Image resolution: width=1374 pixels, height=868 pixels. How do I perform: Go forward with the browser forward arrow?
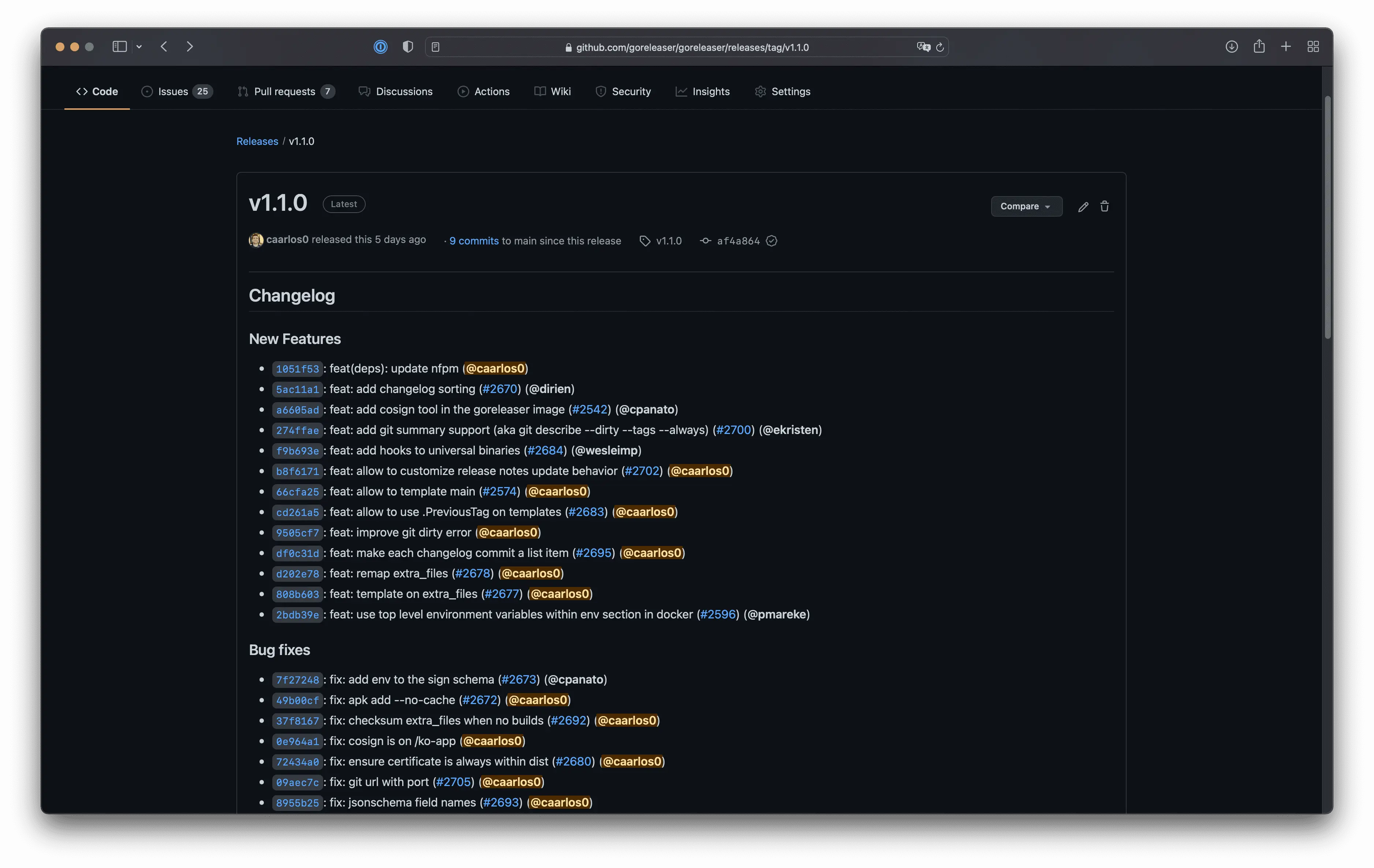pyautogui.click(x=190, y=47)
